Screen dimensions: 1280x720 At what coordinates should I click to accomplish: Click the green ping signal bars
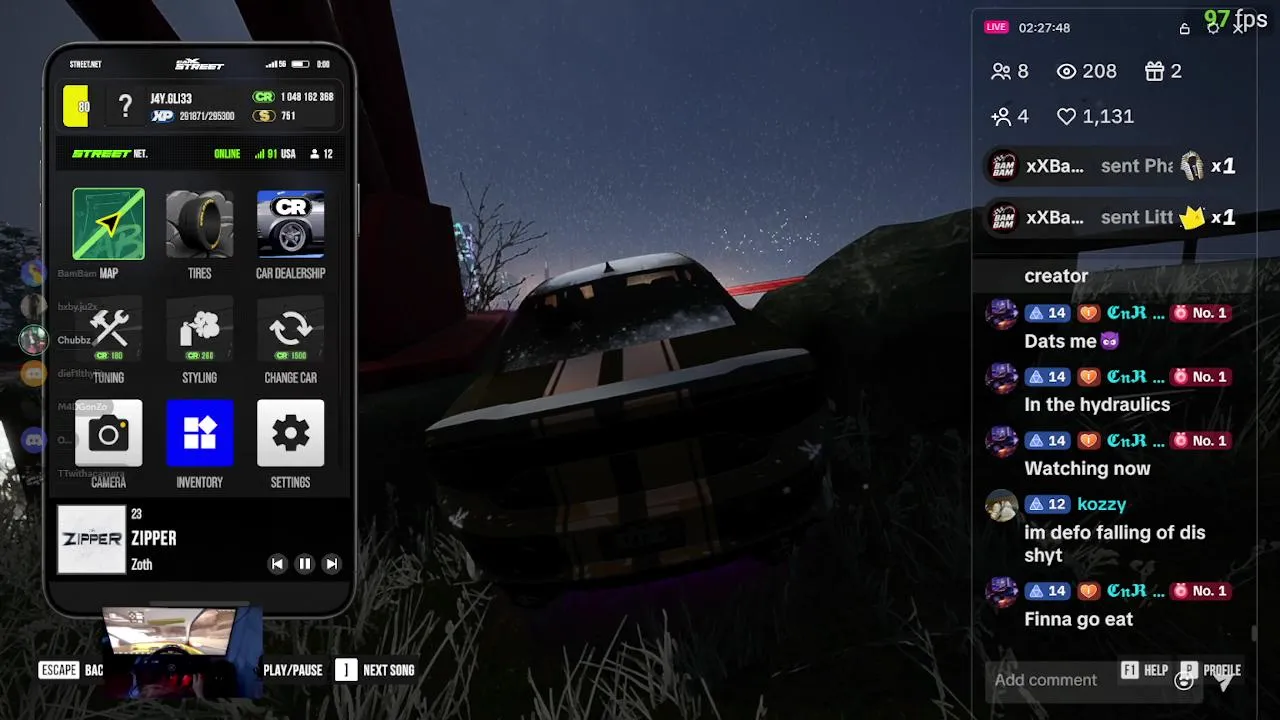[260, 154]
